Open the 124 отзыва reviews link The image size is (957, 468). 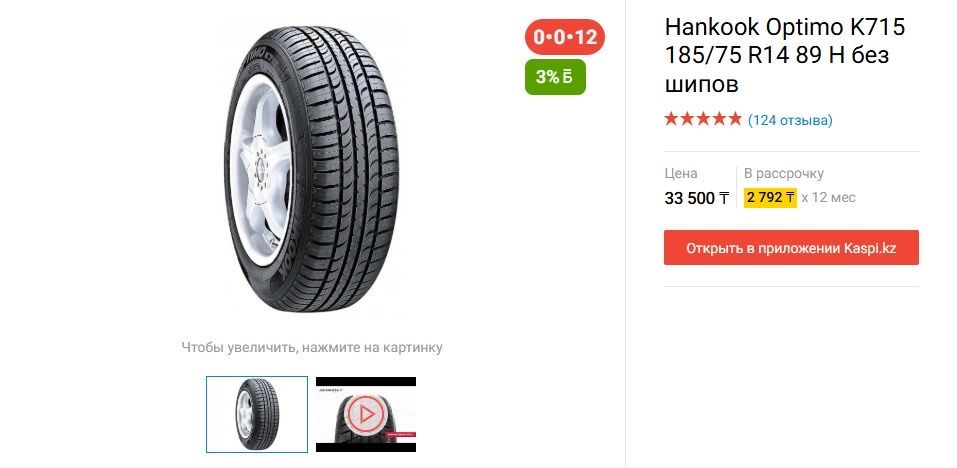(790, 120)
